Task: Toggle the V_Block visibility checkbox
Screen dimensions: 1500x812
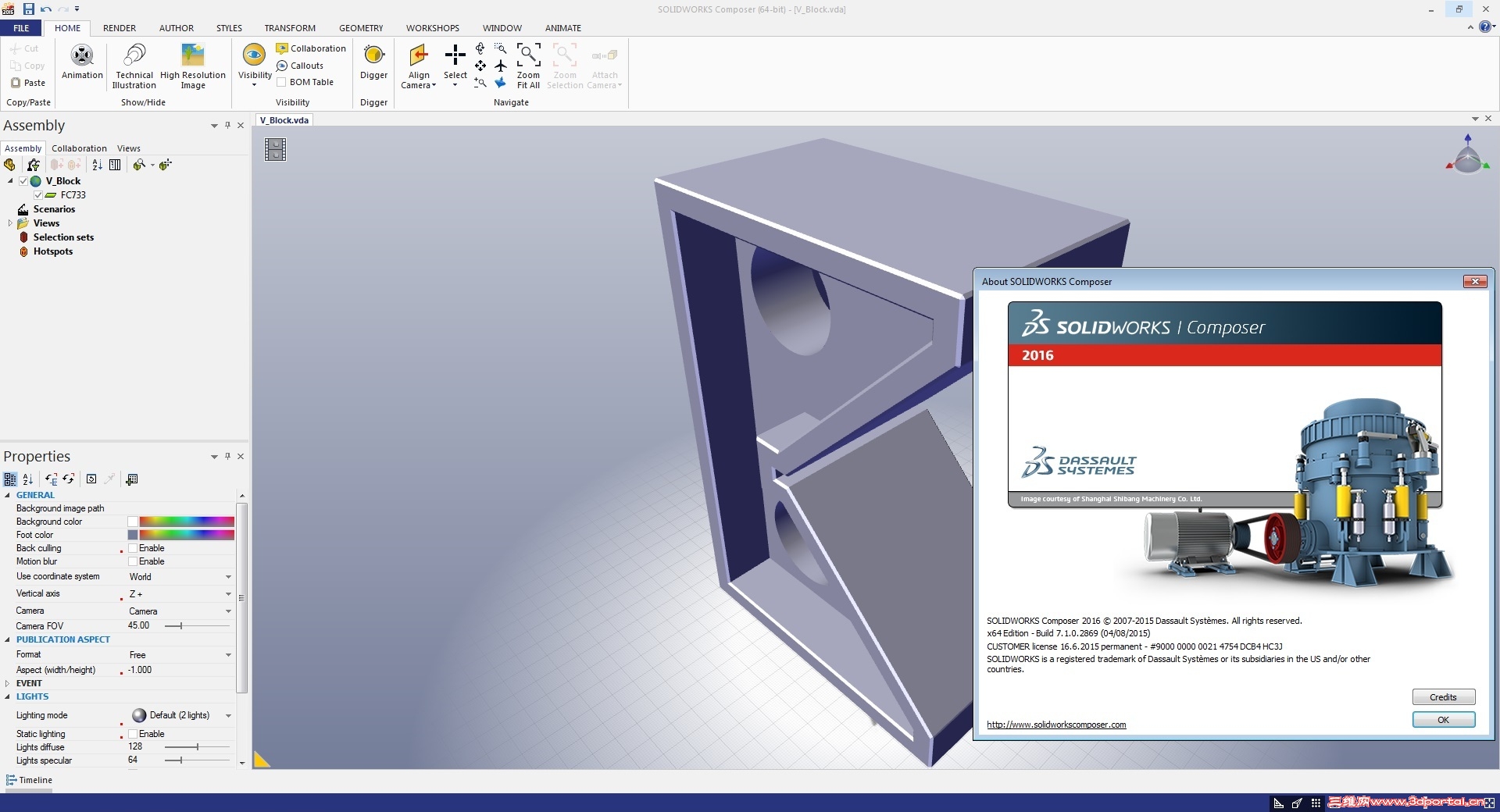Action: (23, 181)
